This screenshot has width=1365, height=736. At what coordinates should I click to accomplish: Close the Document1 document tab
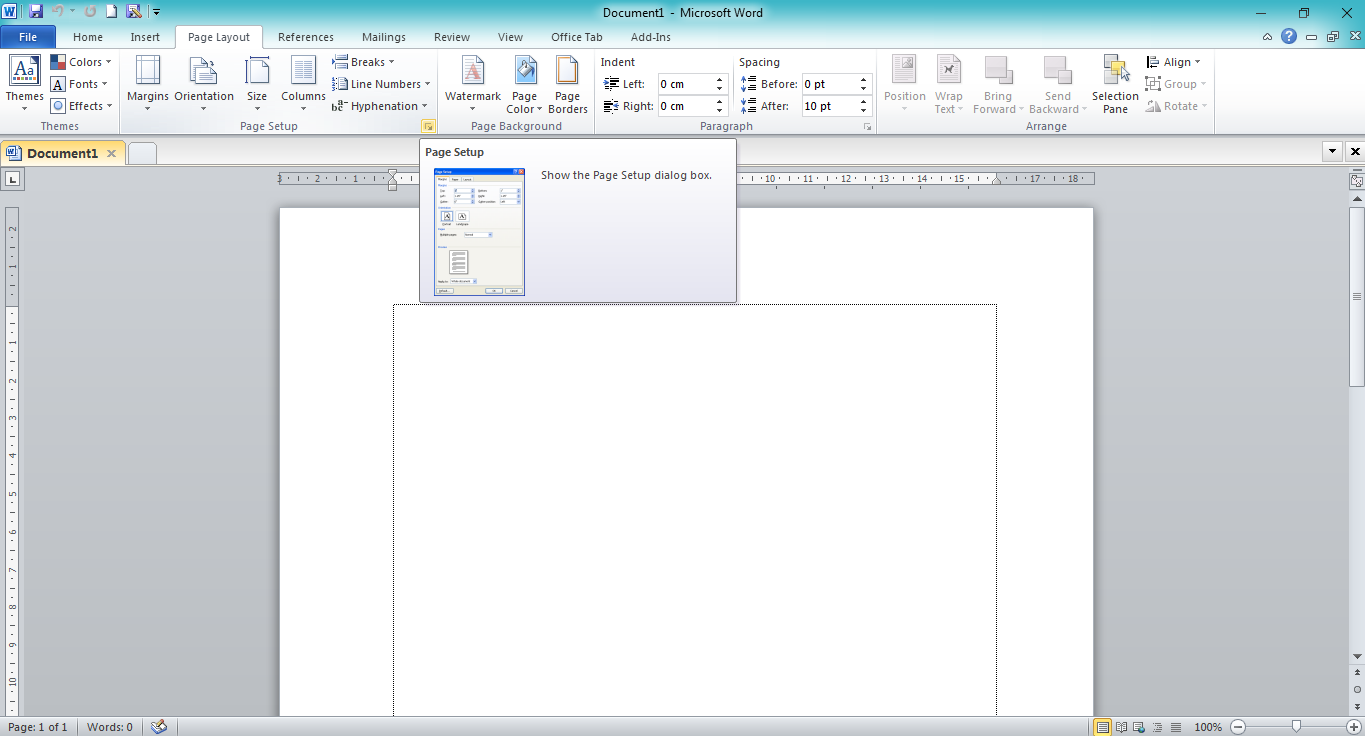click(x=111, y=154)
